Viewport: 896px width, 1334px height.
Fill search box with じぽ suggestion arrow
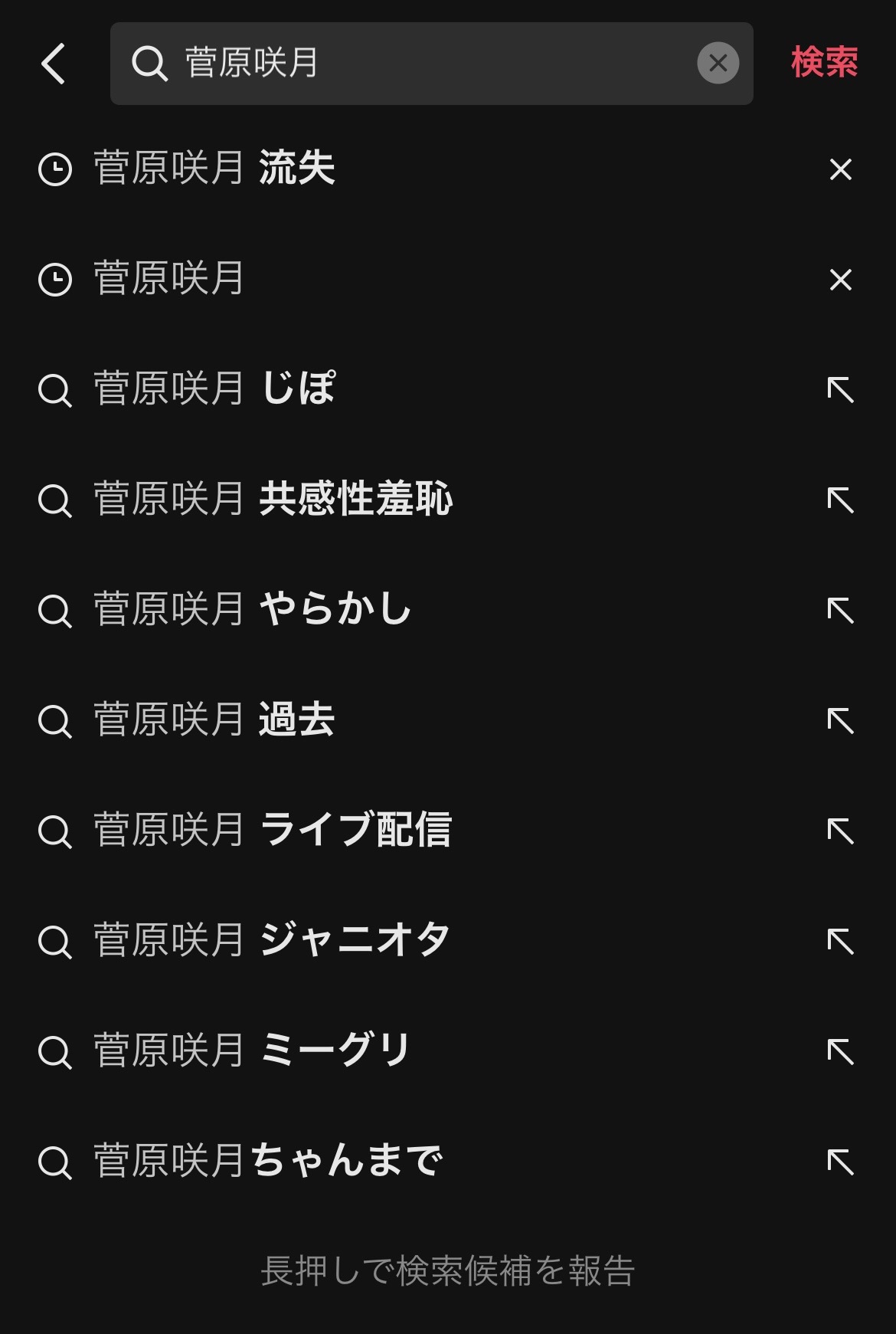840,390
